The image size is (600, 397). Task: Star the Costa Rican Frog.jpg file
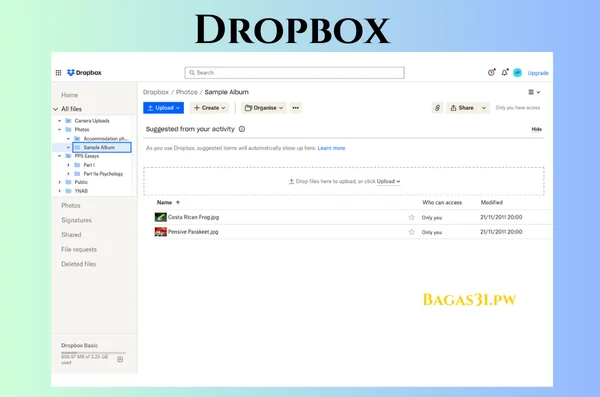[411, 217]
